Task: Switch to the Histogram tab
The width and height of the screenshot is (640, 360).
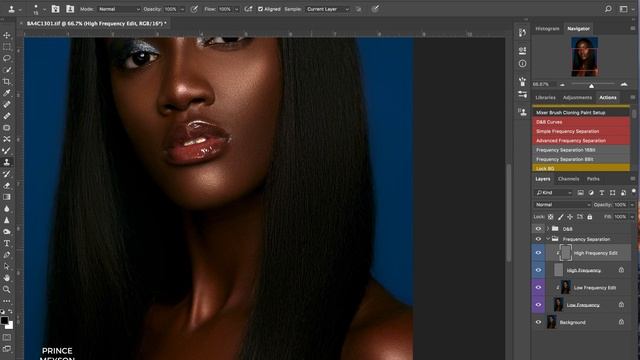Action: click(547, 29)
